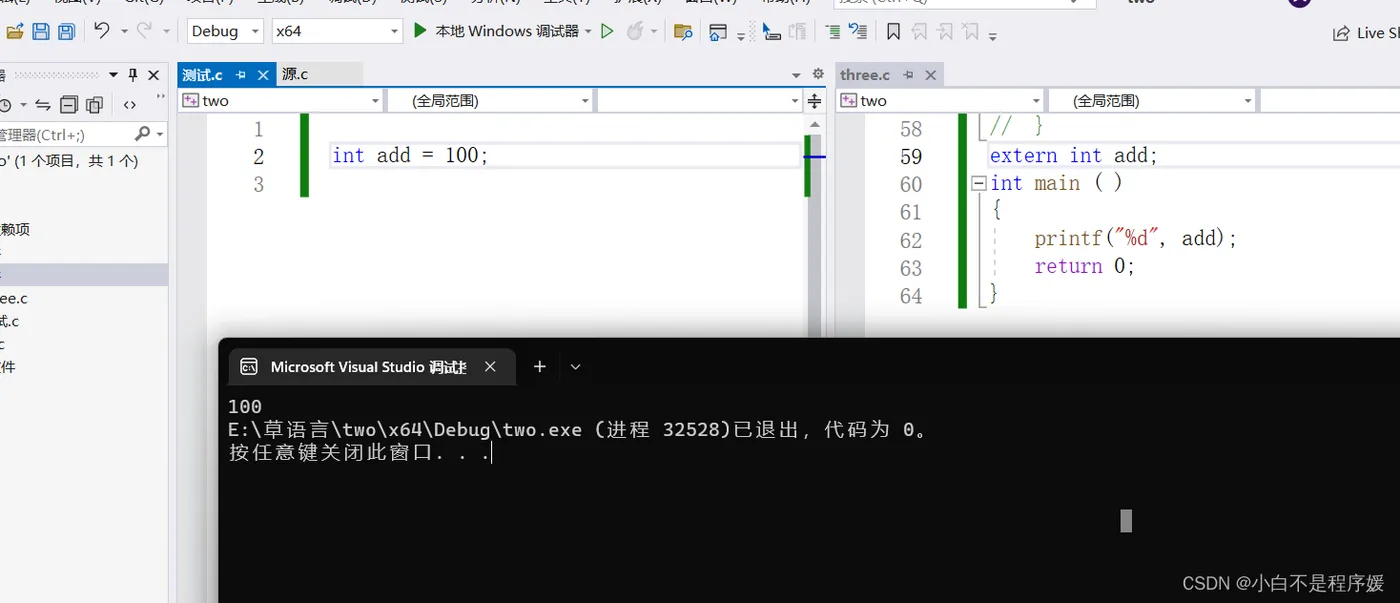Click the 测试.c scrollbar up arrow

tap(814, 124)
